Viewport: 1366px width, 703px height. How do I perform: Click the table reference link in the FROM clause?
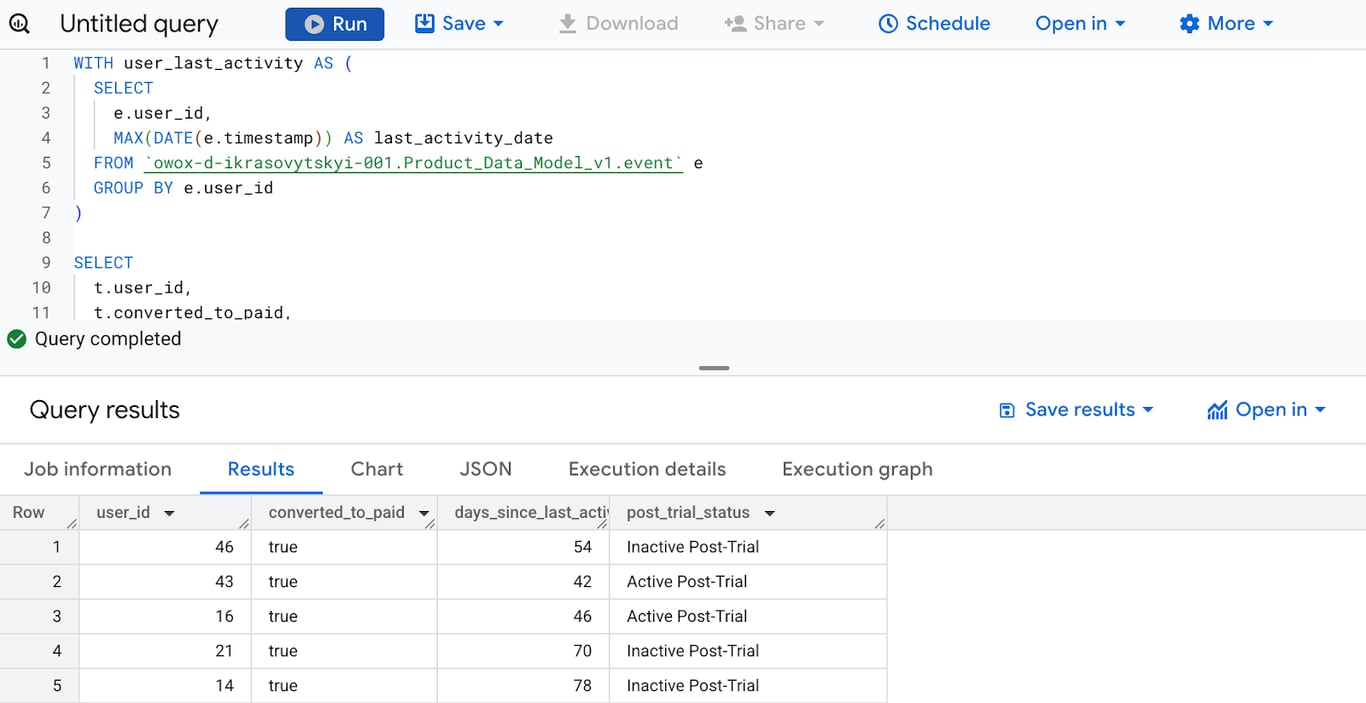click(x=414, y=163)
